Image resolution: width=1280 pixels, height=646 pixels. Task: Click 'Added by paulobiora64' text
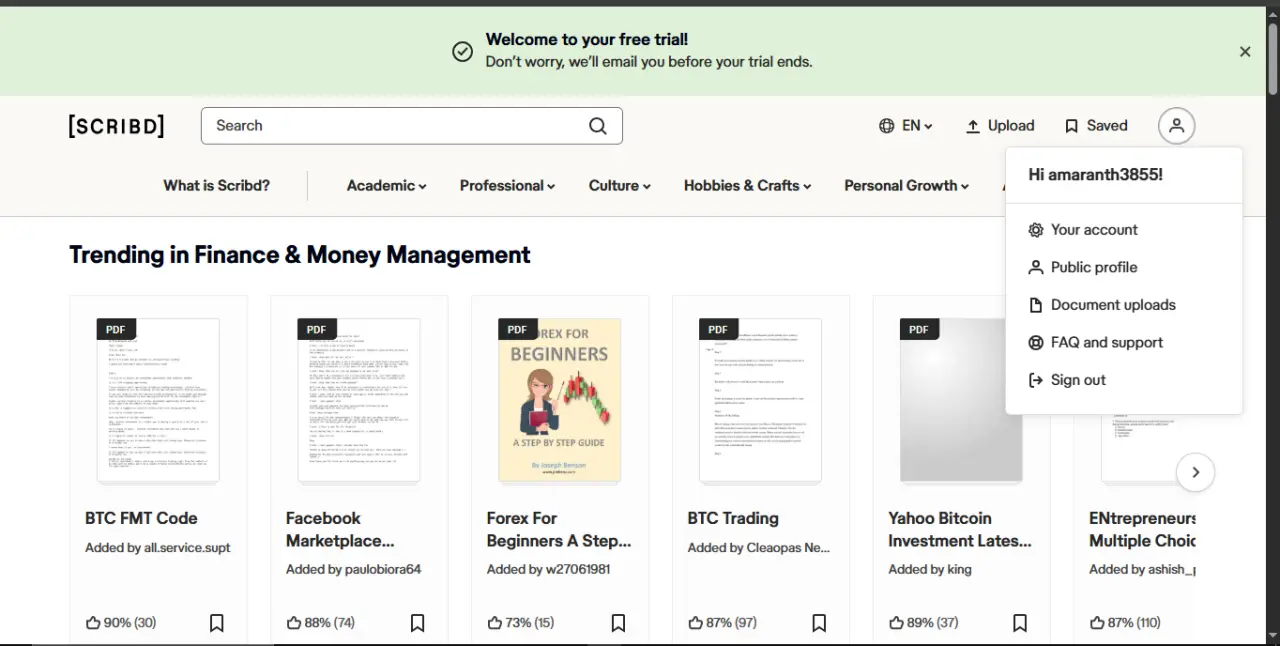point(353,570)
